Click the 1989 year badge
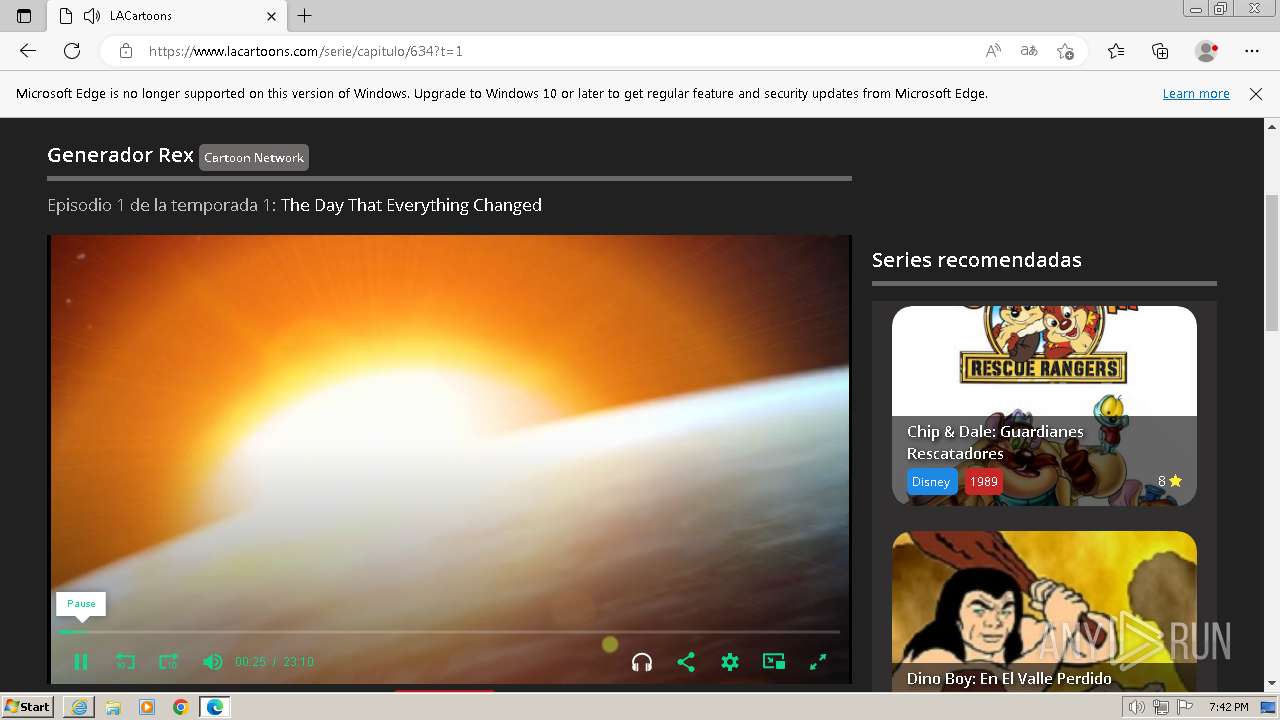 [984, 481]
